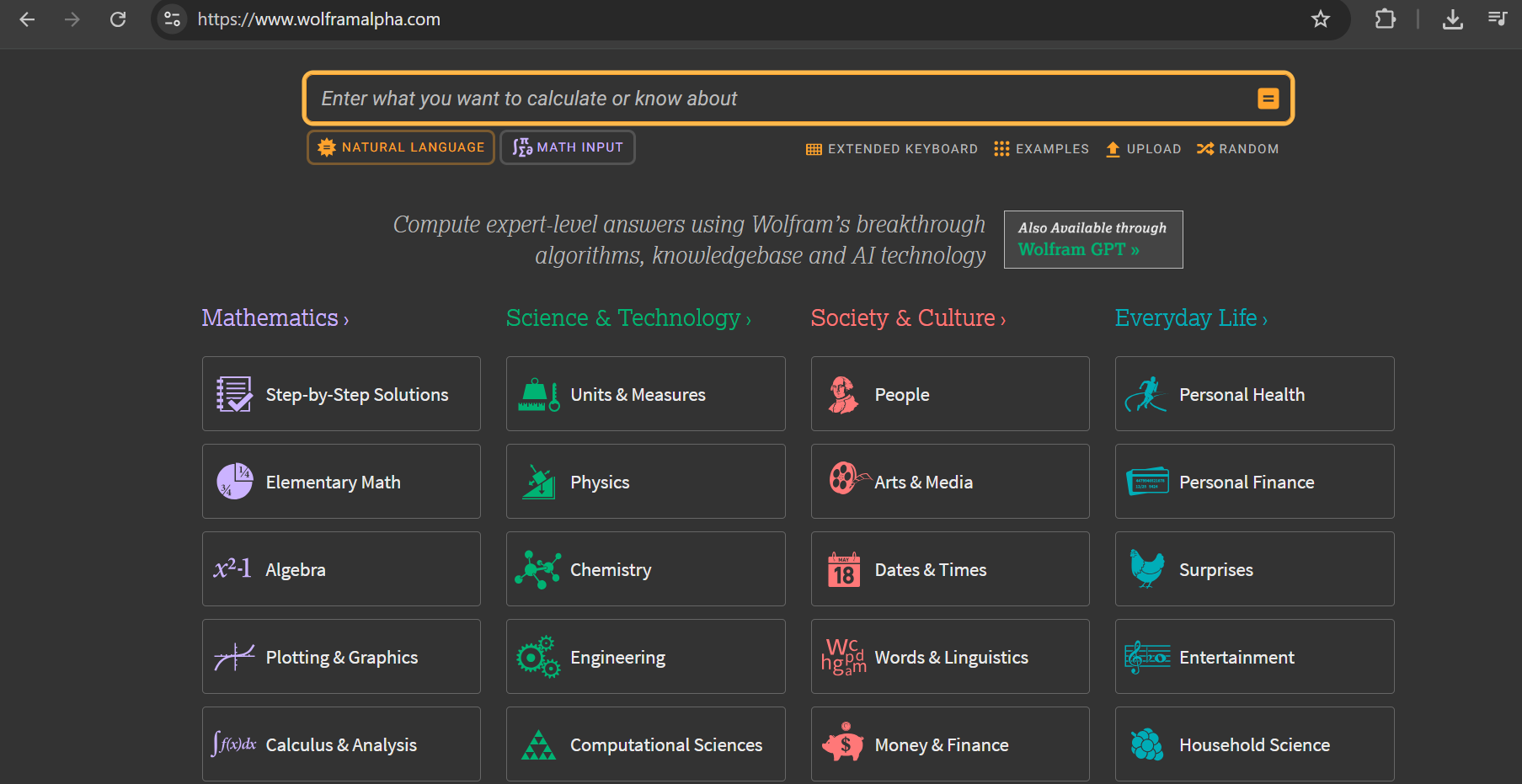
Task: Click the Entertainment music staff icon
Action: [x=1147, y=657]
